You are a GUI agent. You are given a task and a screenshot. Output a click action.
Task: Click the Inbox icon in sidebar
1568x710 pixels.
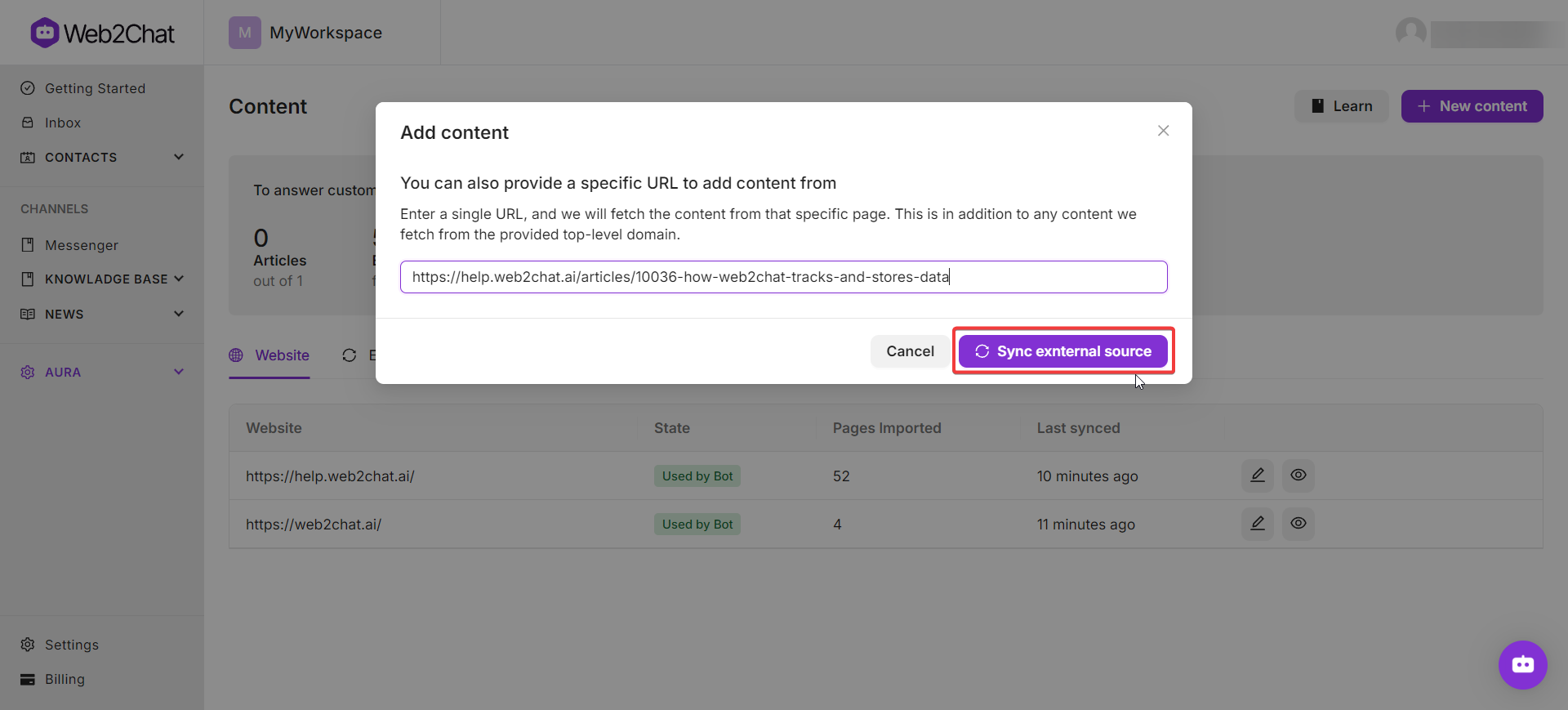28,123
